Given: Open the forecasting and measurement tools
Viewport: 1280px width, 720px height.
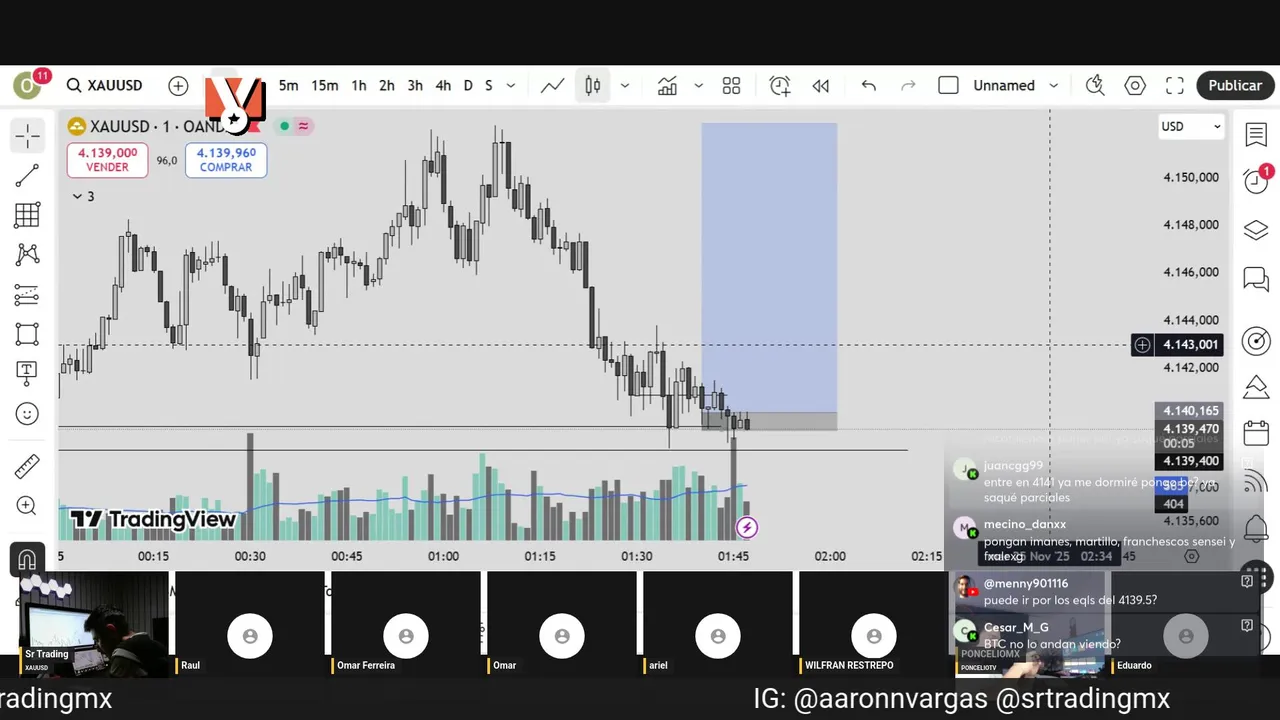Looking at the screenshot, I should click(x=27, y=294).
